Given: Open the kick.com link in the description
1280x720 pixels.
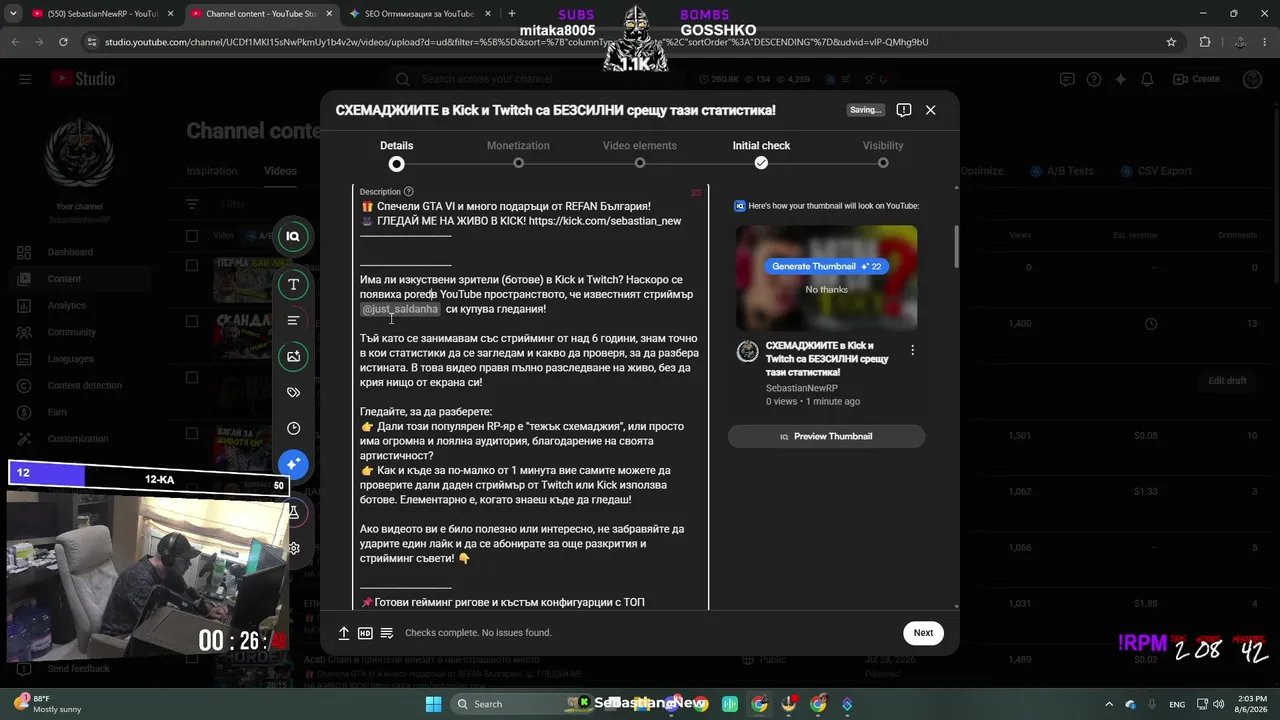Looking at the screenshot, I should pos(605,221).
